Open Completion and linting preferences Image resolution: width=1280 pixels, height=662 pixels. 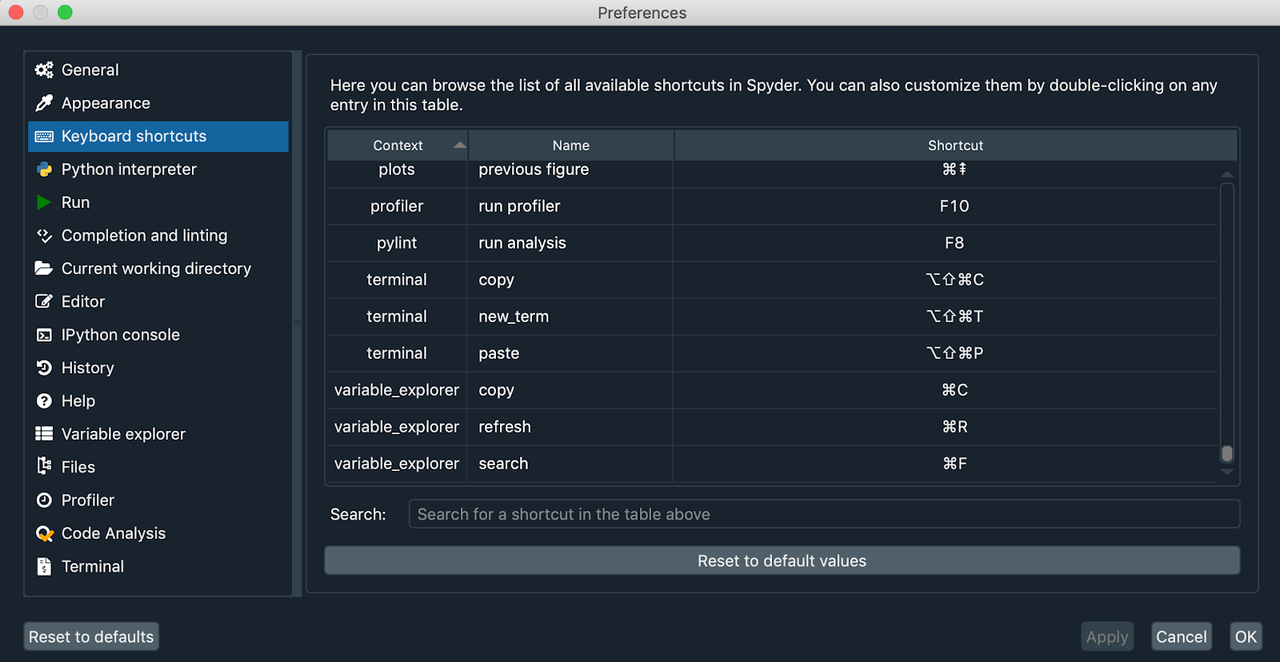pos(144,235)
